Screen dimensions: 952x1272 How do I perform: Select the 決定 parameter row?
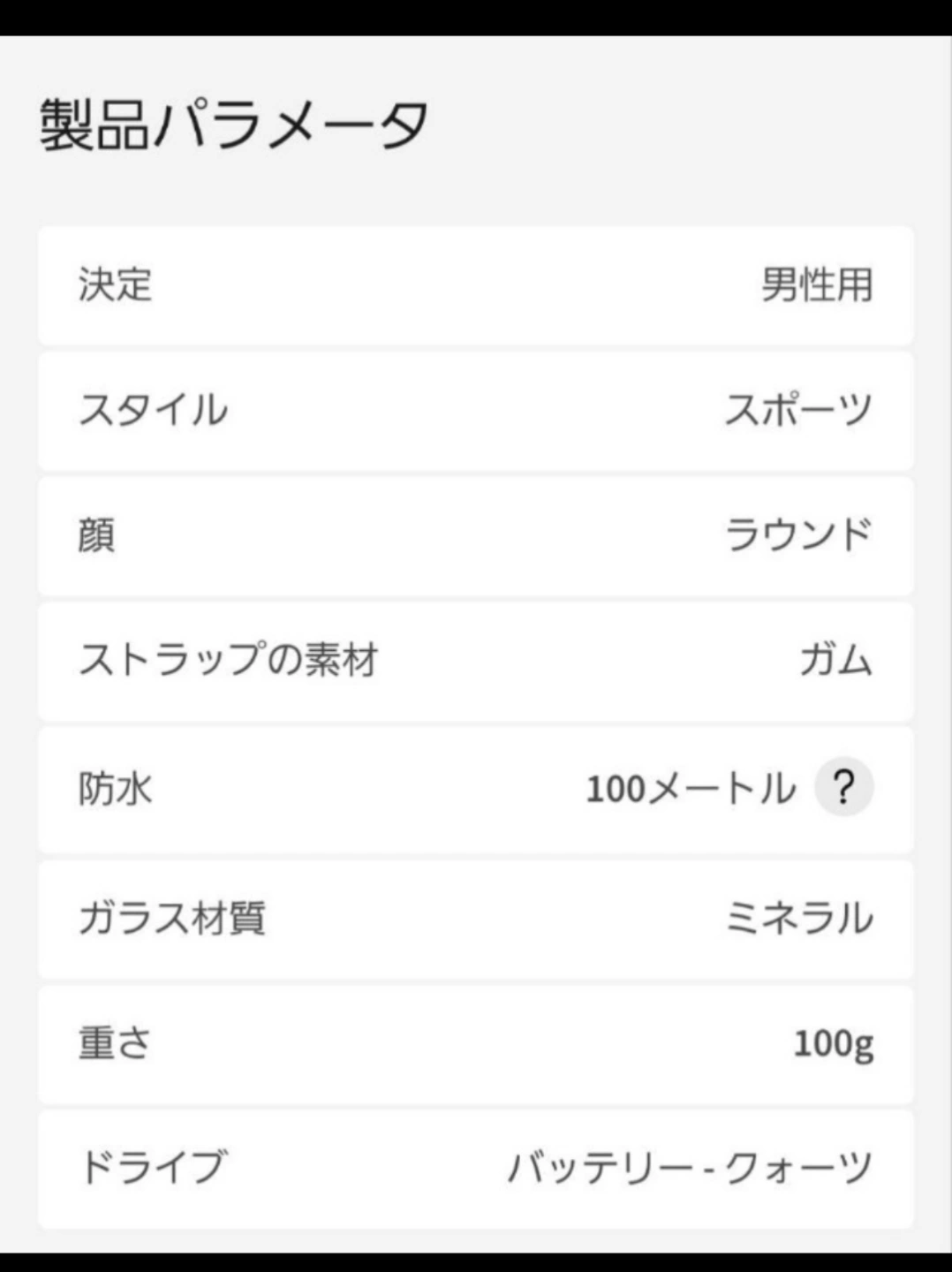pos(475,285)
